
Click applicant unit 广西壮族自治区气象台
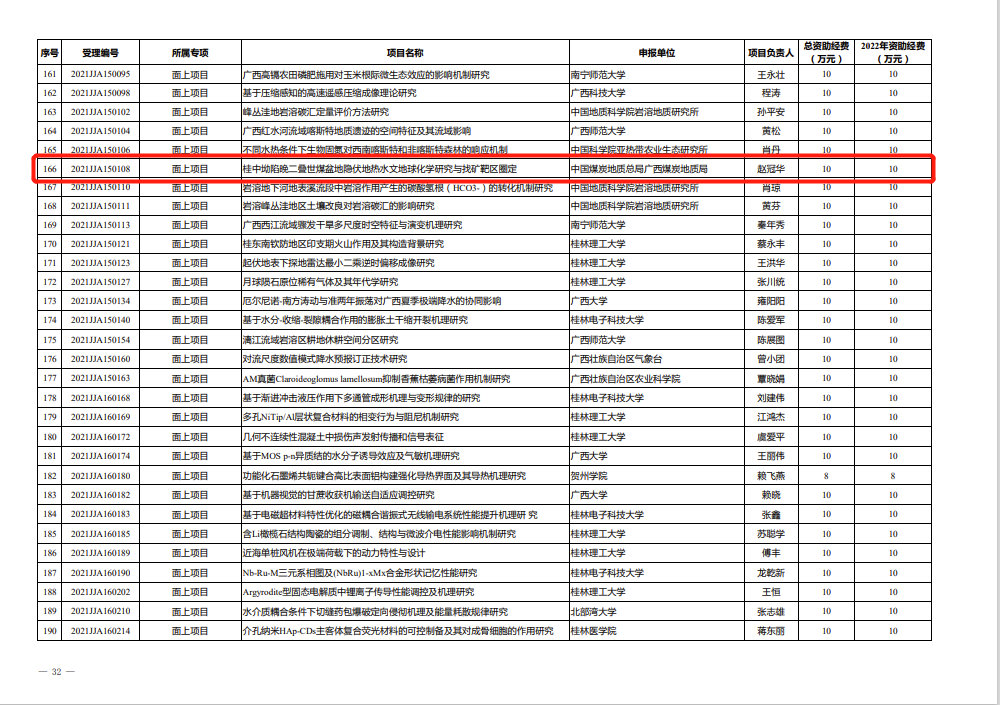click(616, 359)
